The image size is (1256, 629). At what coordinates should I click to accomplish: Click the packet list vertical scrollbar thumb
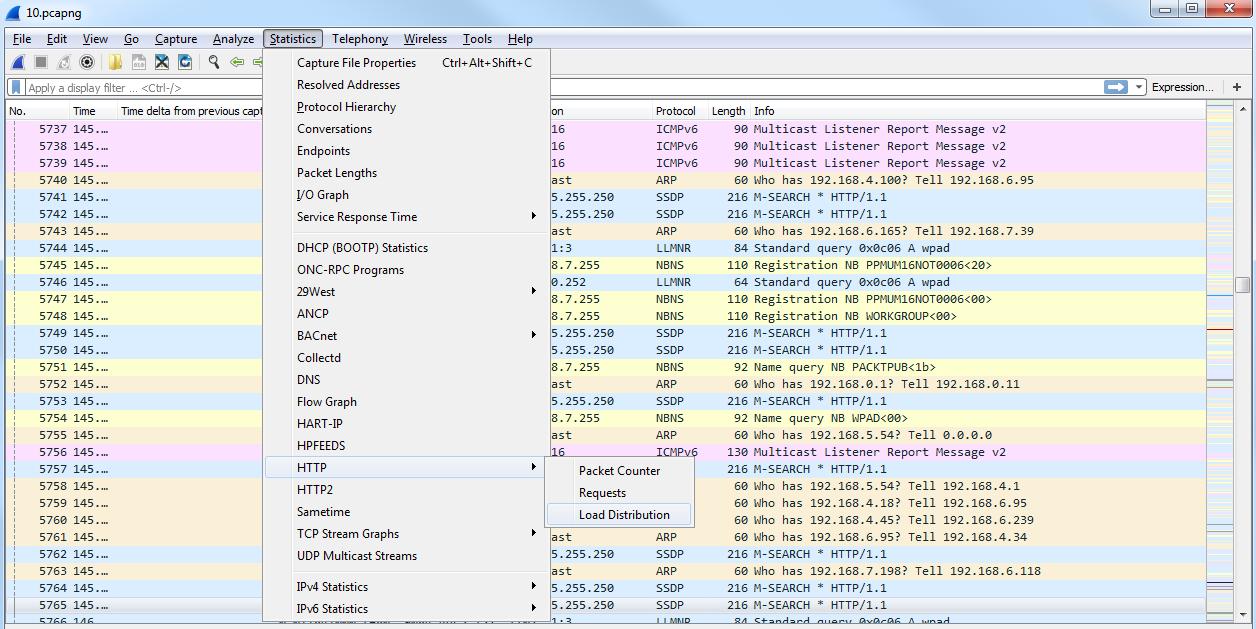[x=1242, y=284]
